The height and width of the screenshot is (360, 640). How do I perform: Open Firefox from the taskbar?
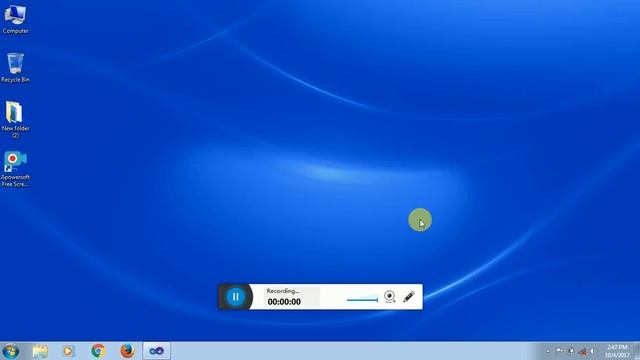click(x=127, y=351)
